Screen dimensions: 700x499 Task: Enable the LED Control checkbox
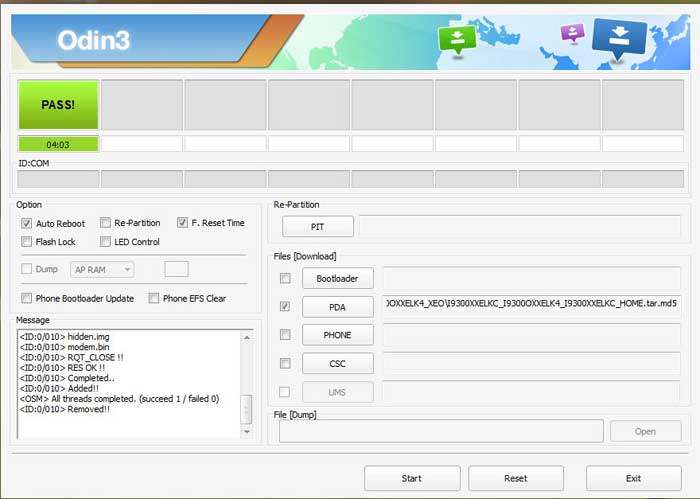click(105, 242)
